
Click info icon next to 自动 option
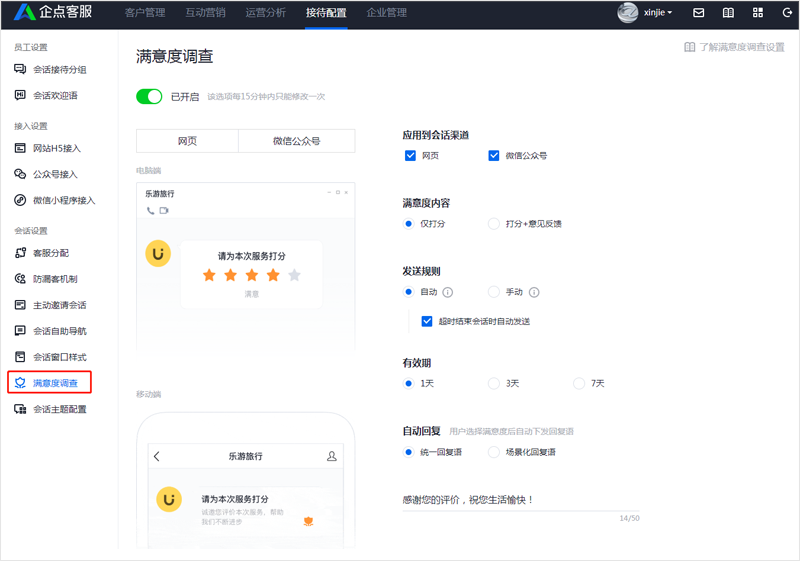(x=447, y=292)
